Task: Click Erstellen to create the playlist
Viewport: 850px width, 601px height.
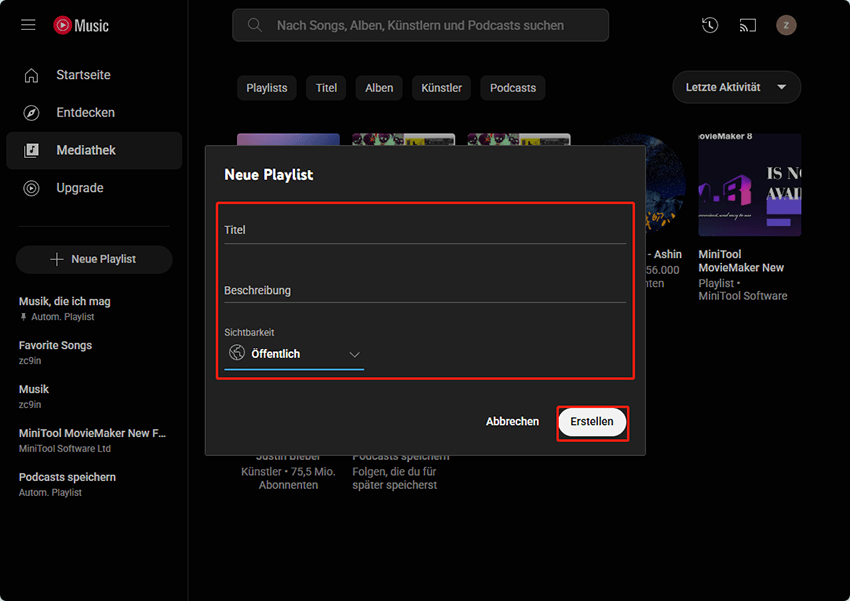Action: [x=592, y=422]
